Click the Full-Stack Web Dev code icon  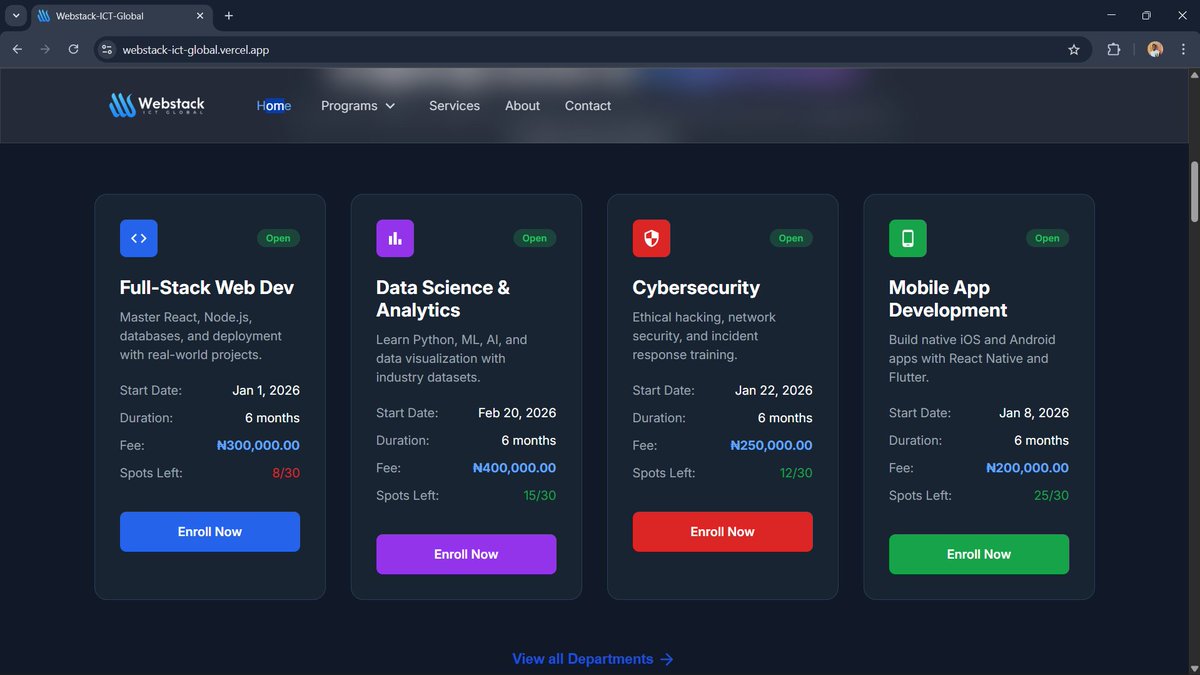(139, 238)
